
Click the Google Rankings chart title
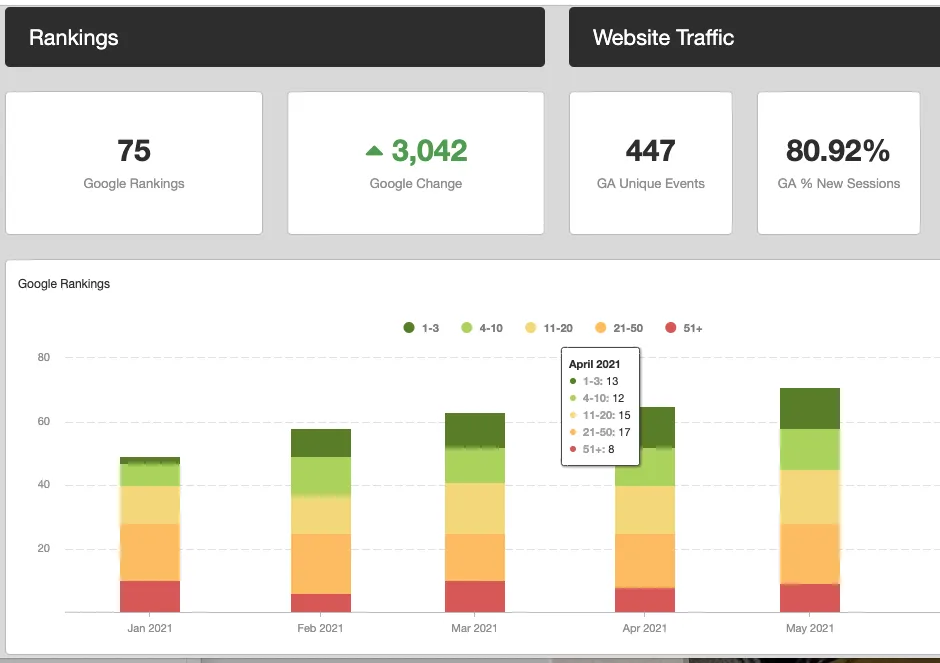tap(64, 284)
